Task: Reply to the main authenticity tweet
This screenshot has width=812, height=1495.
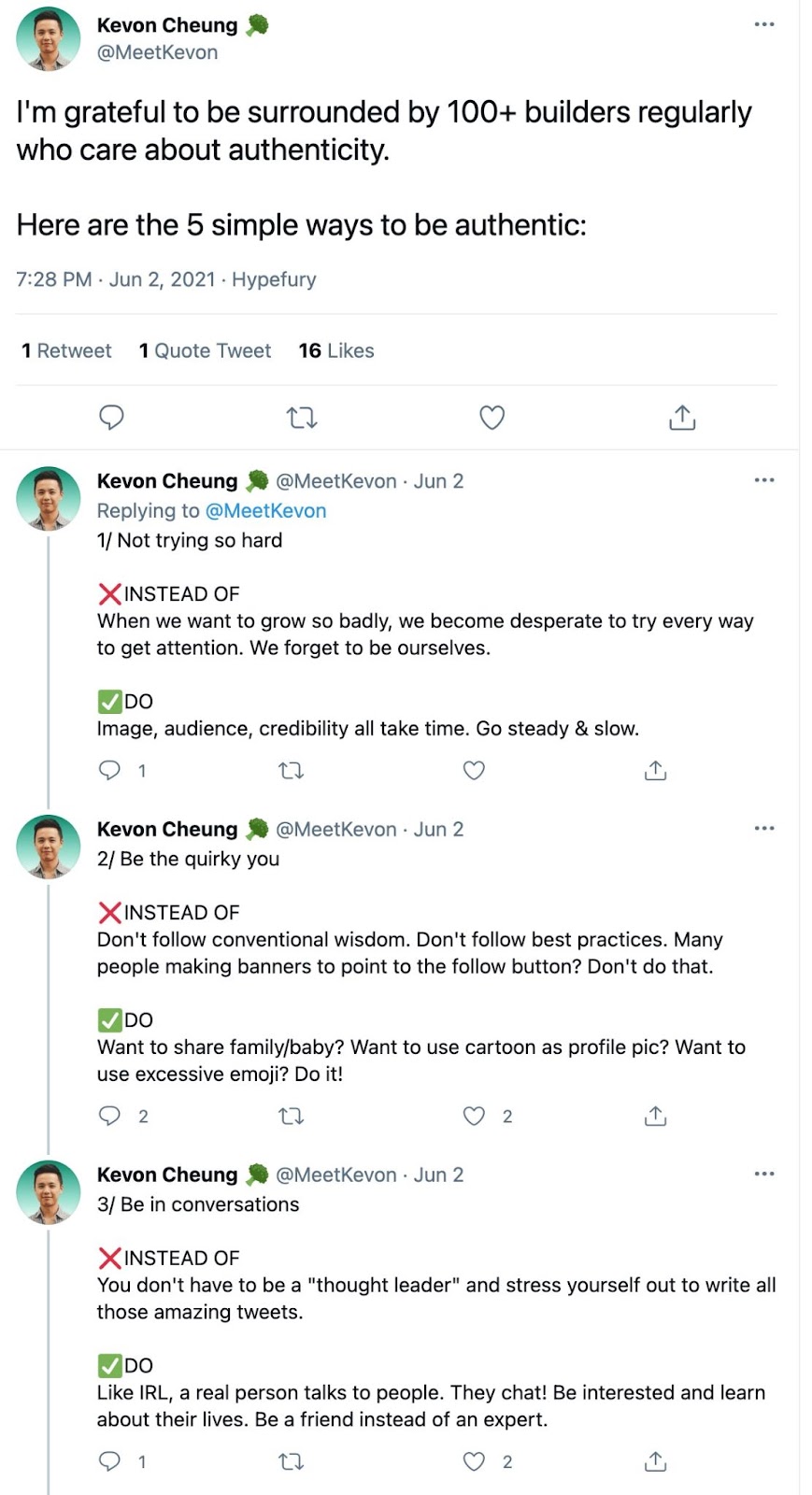Action: 111,417
